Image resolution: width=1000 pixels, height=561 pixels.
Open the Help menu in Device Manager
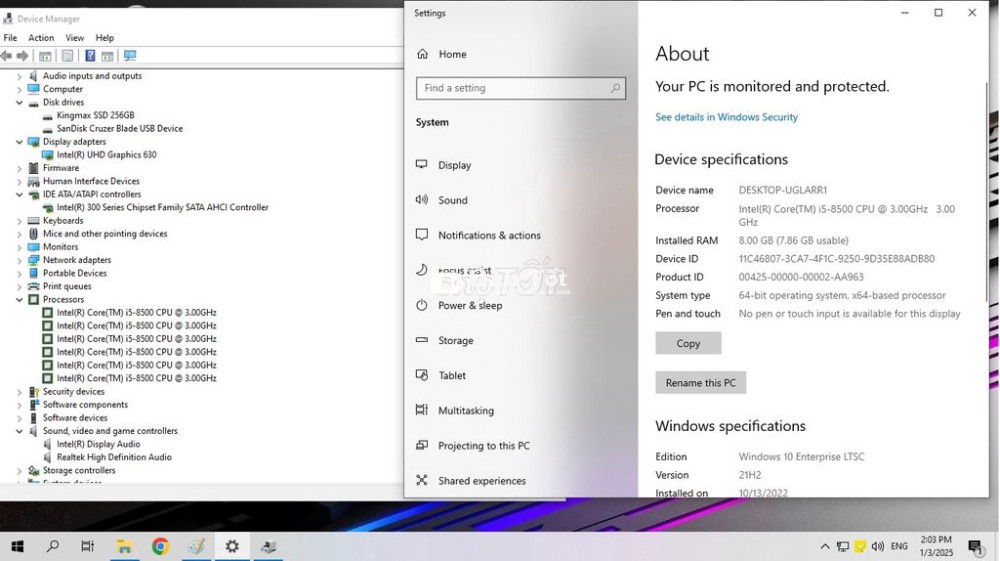(105, 38)
